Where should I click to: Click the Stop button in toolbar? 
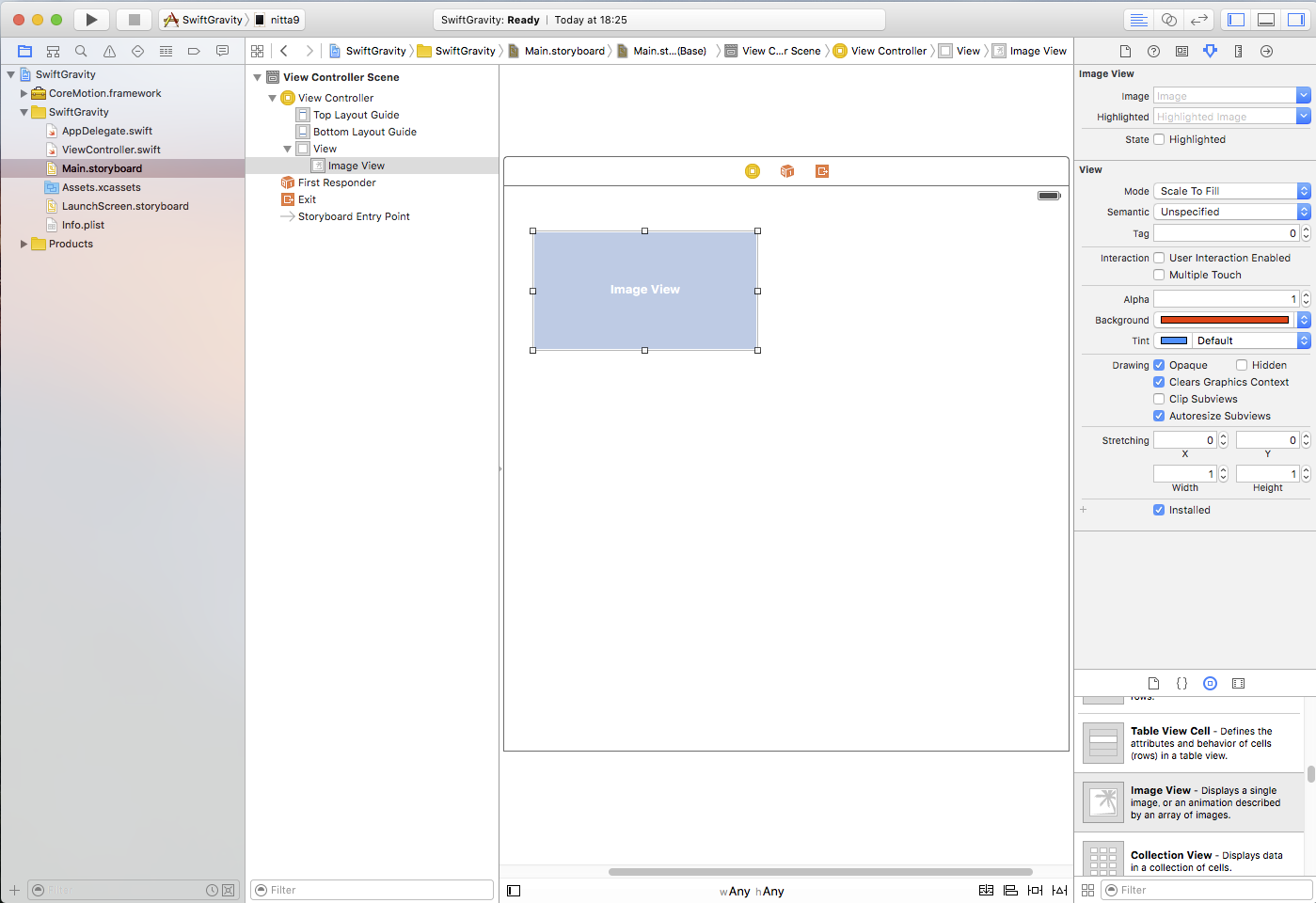click(134, 20)
